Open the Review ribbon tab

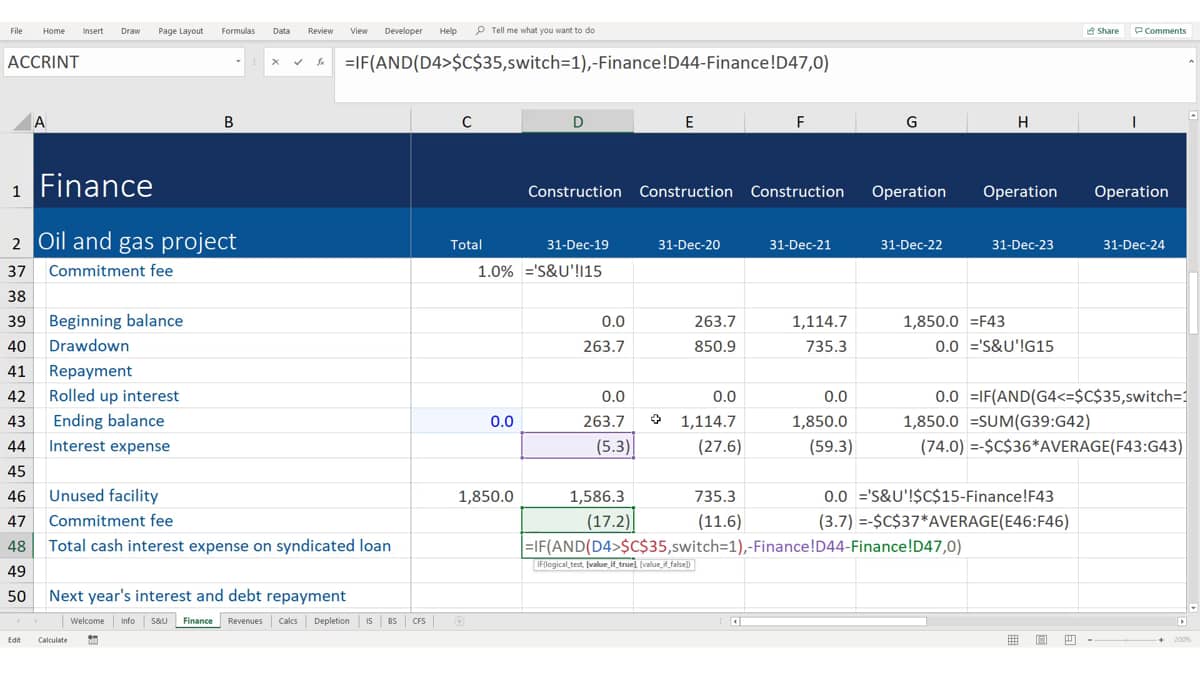tap(320, 31)
